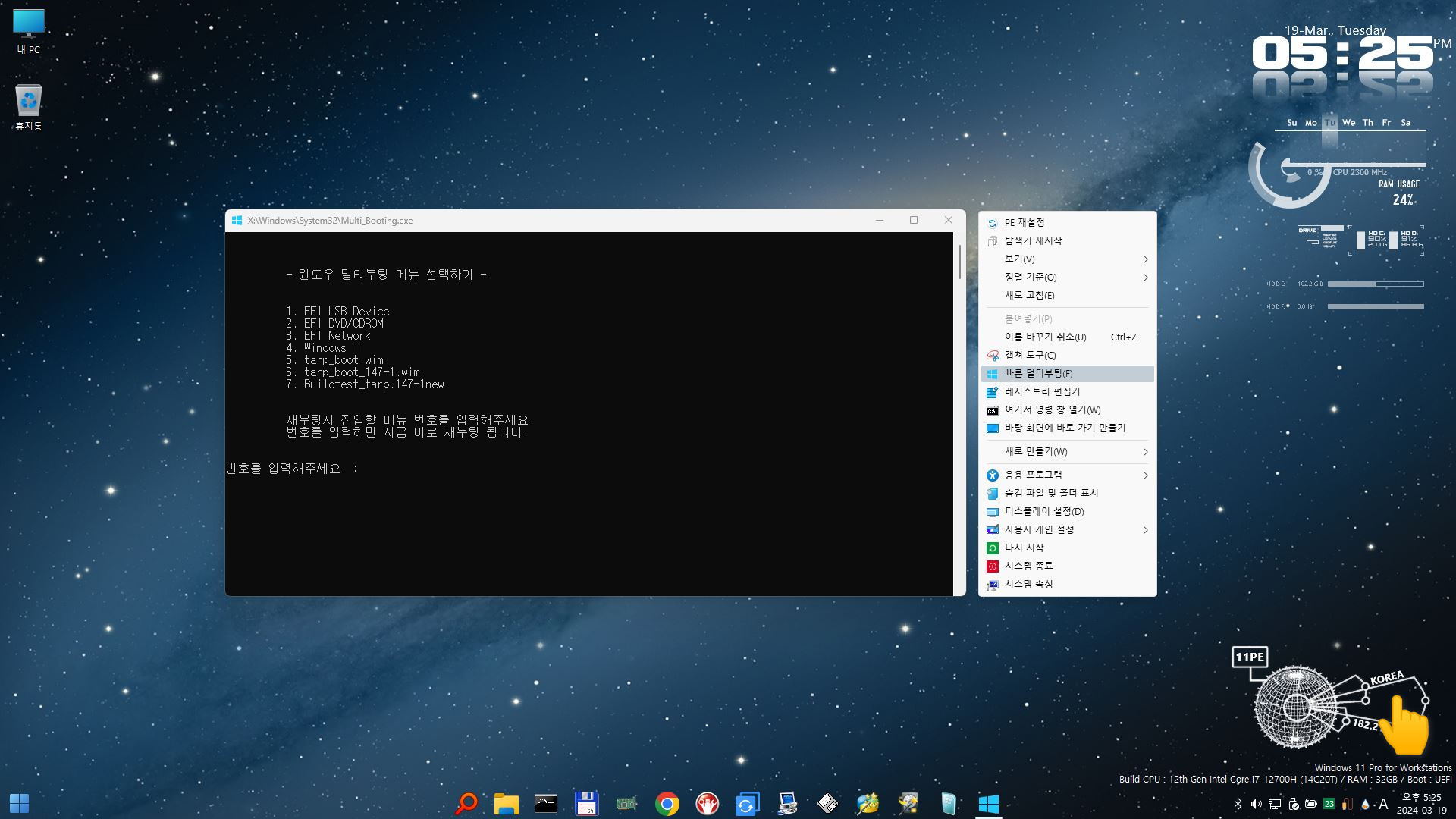Choose 시스템 종료 in the context menu
The height and width of the screenshot is (819, 1456).
(x=1067, y=566)
